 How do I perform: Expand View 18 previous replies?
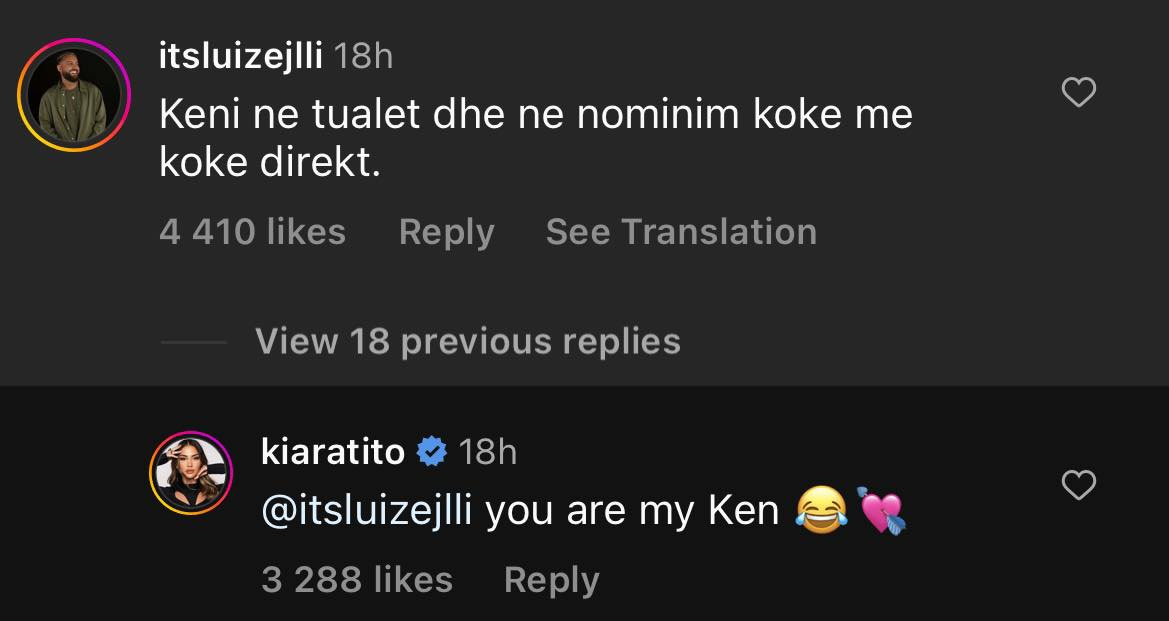coord(467,342)
